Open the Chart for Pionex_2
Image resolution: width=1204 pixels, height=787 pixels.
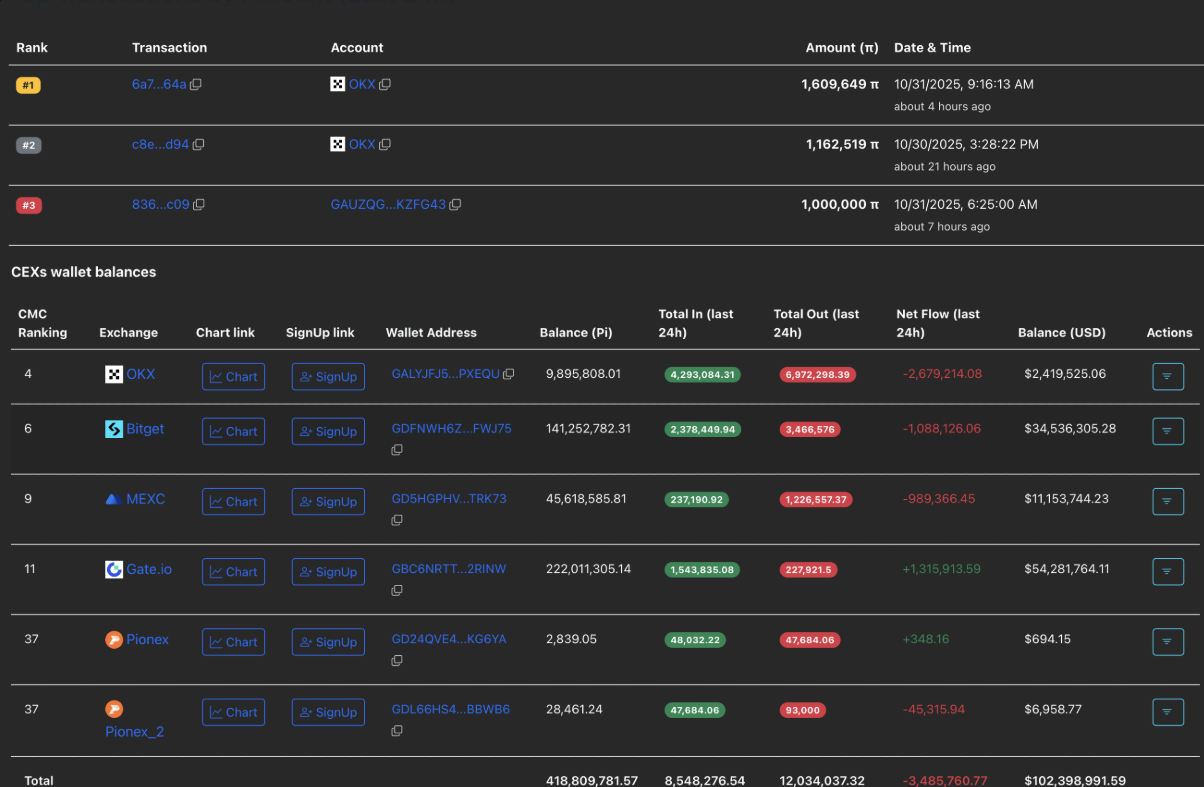(233, 712)
